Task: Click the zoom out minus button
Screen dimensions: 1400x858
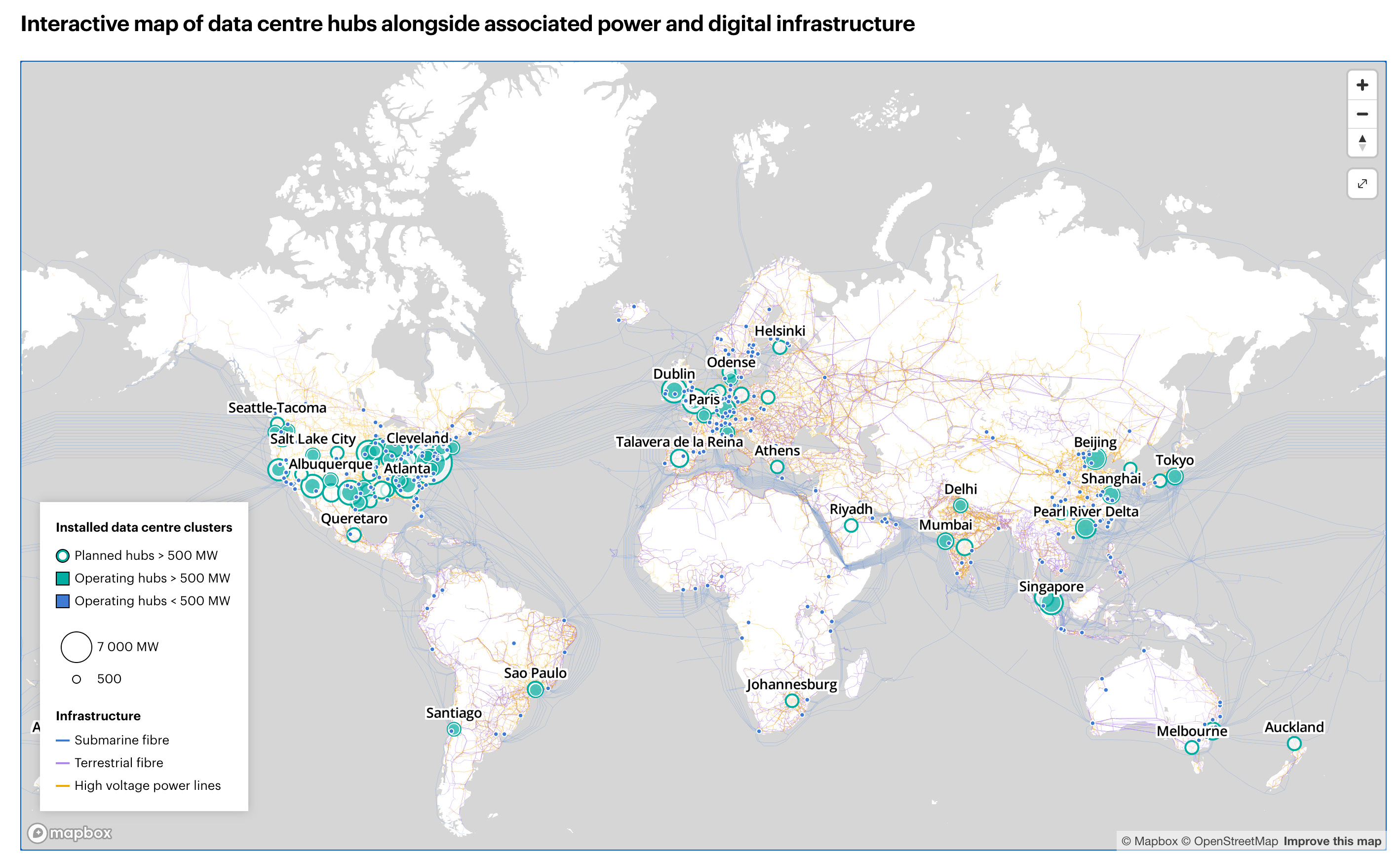Action: (x=1362, y=114)
